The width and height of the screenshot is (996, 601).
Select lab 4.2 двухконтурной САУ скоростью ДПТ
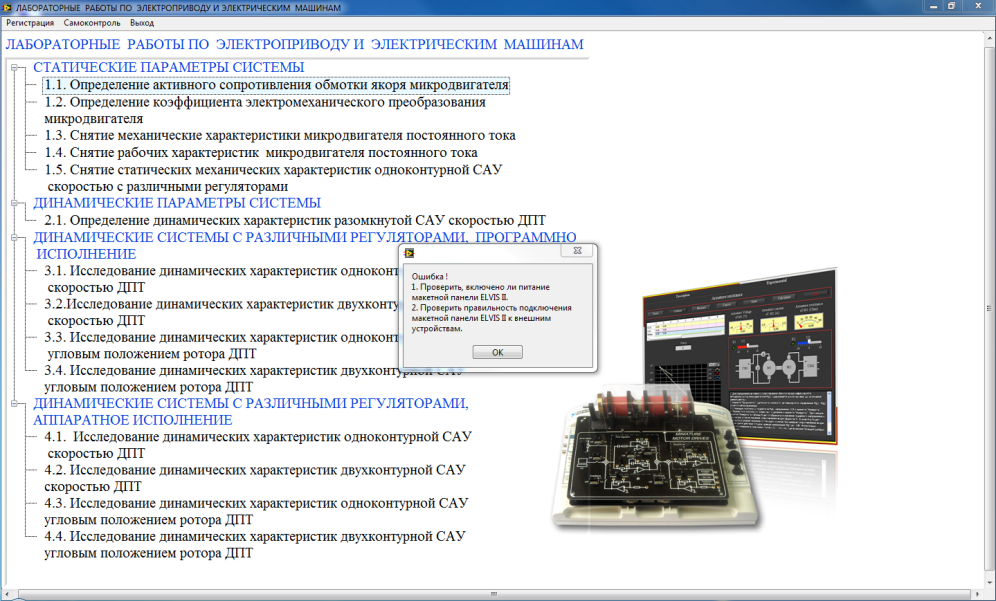point(255,478)
